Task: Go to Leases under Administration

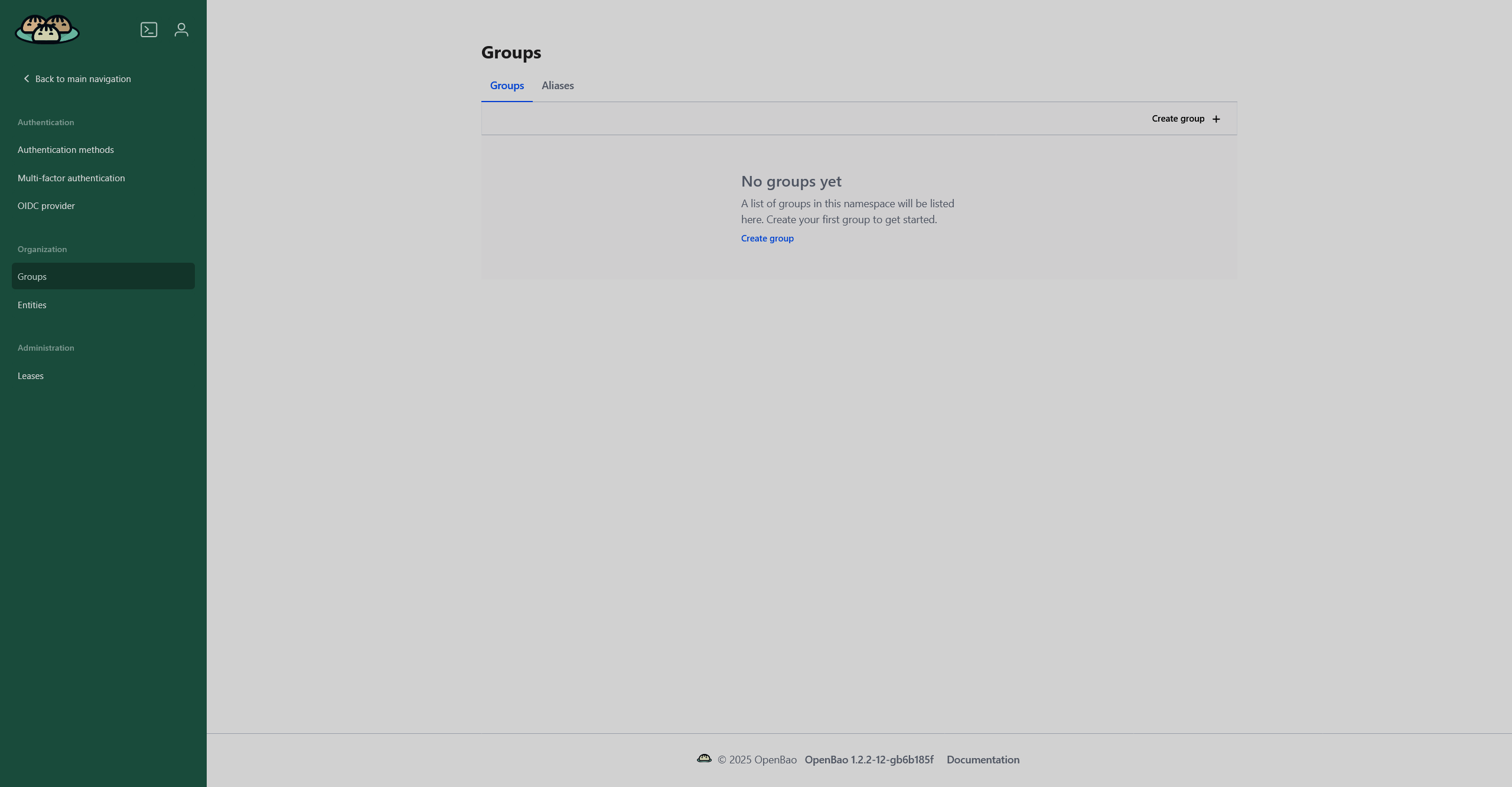Action: click(x=31, y=376)
